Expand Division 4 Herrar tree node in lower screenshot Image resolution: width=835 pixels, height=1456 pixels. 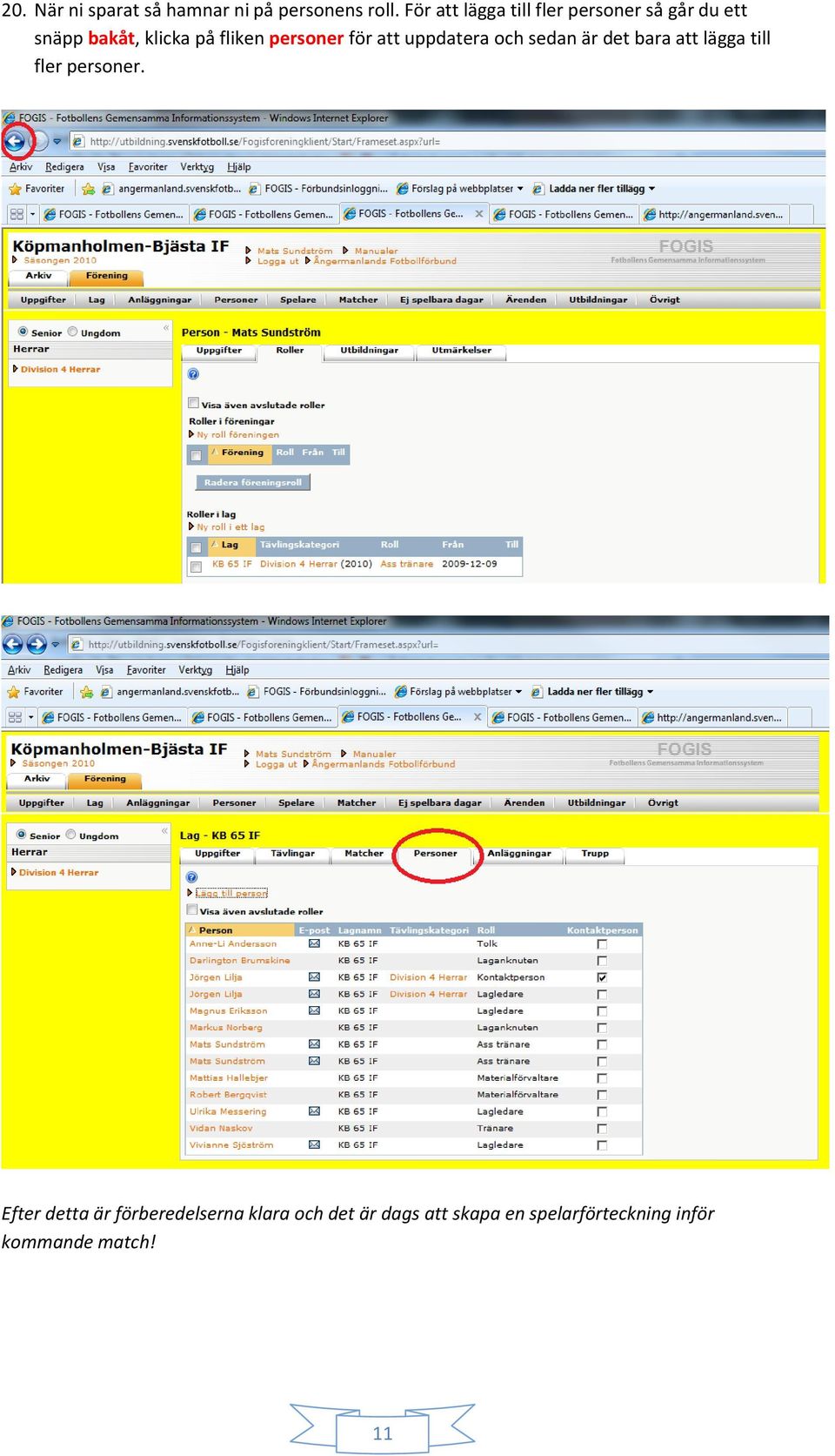[x=14, y=872]
